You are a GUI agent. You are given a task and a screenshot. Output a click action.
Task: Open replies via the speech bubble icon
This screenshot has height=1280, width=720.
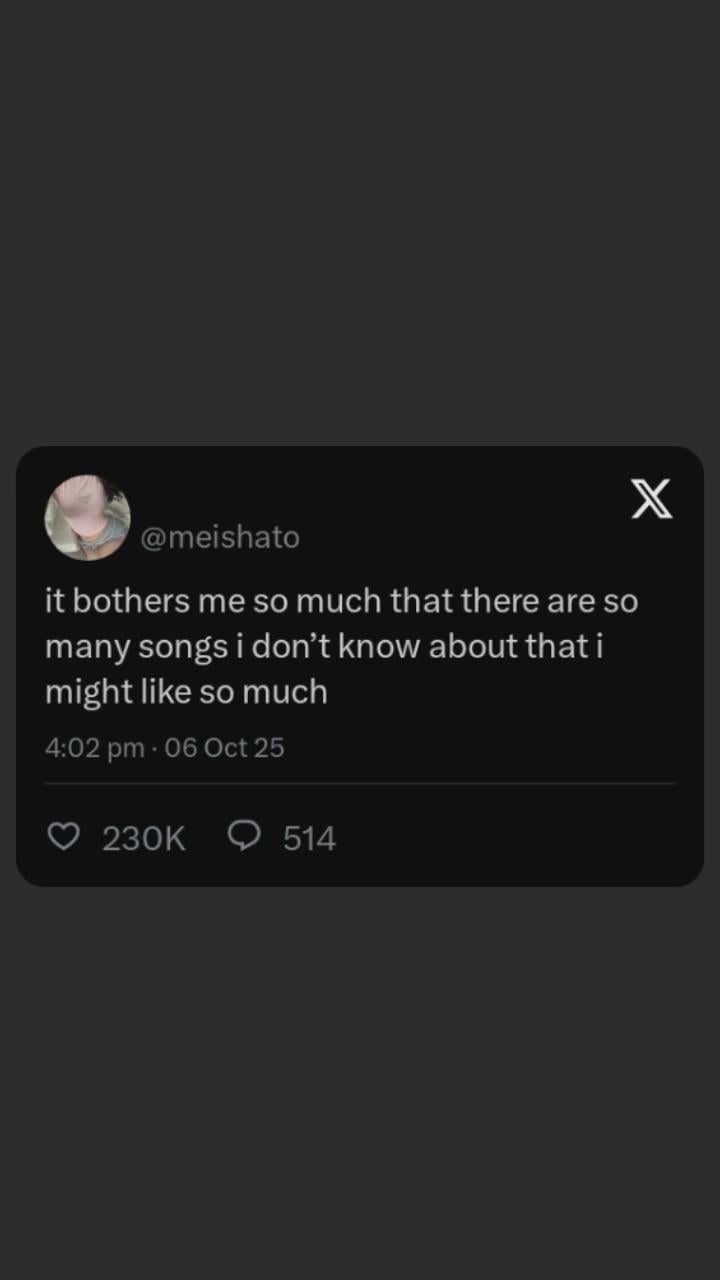(x=244, y=836)
